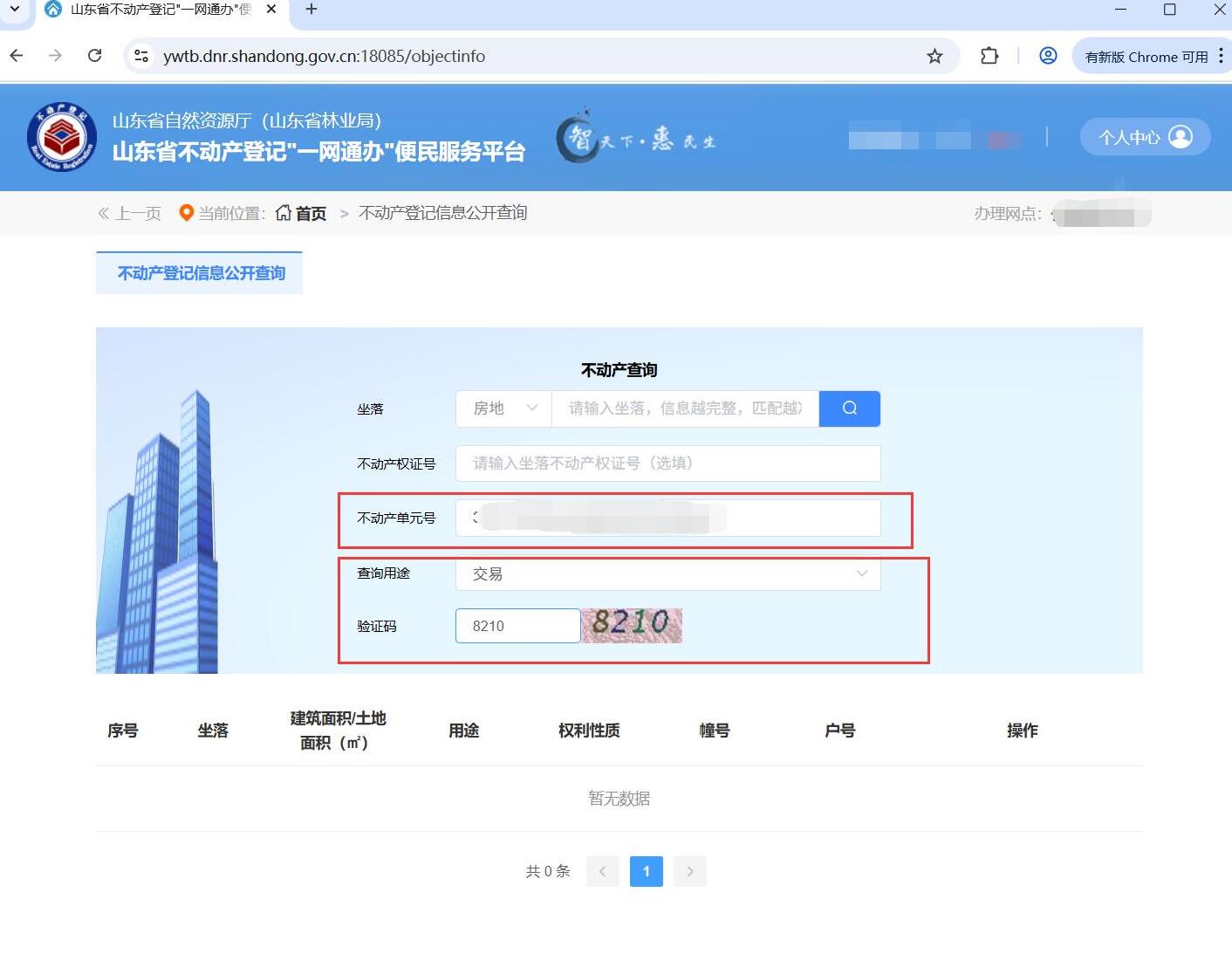Screen dimensions: 1232x961
Task: Open 个人中心 user center button
Action: click(x=1144, y=137)
